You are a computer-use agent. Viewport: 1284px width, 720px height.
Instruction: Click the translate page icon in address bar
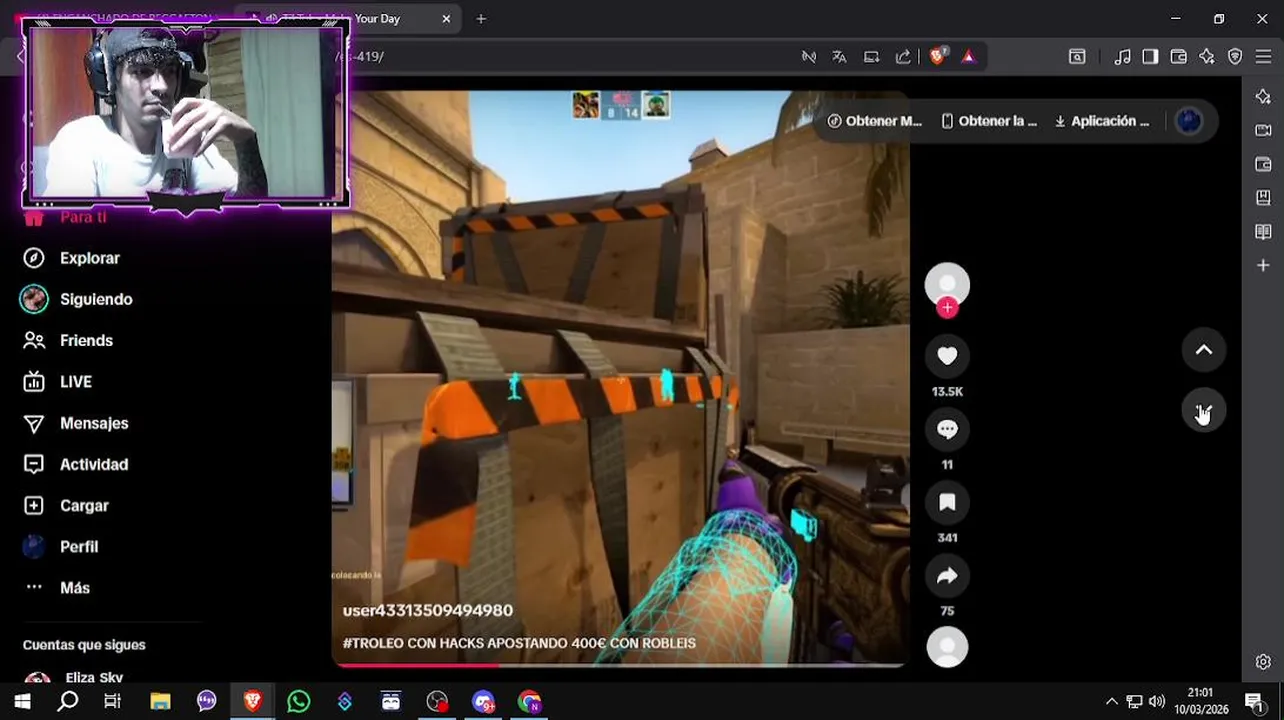click(839, 57)
